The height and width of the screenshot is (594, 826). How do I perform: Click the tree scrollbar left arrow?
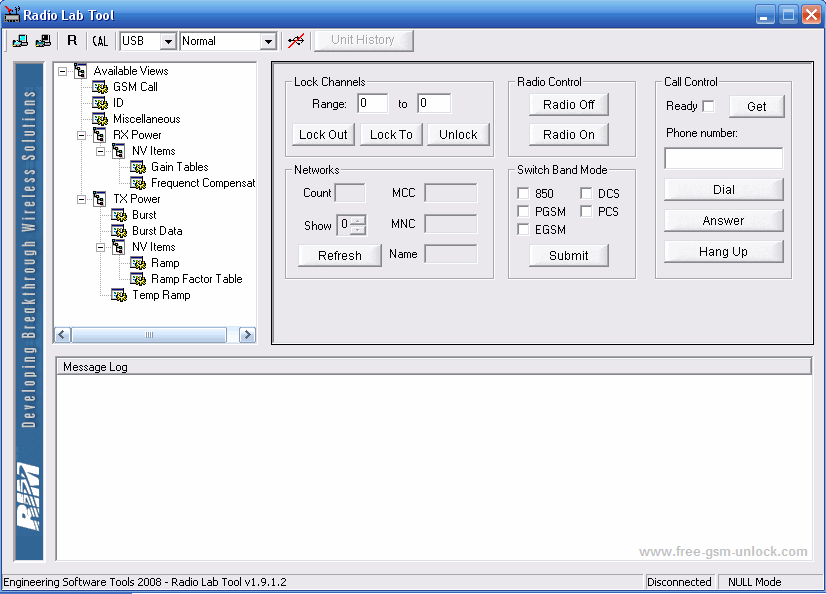tap(63, 335)
